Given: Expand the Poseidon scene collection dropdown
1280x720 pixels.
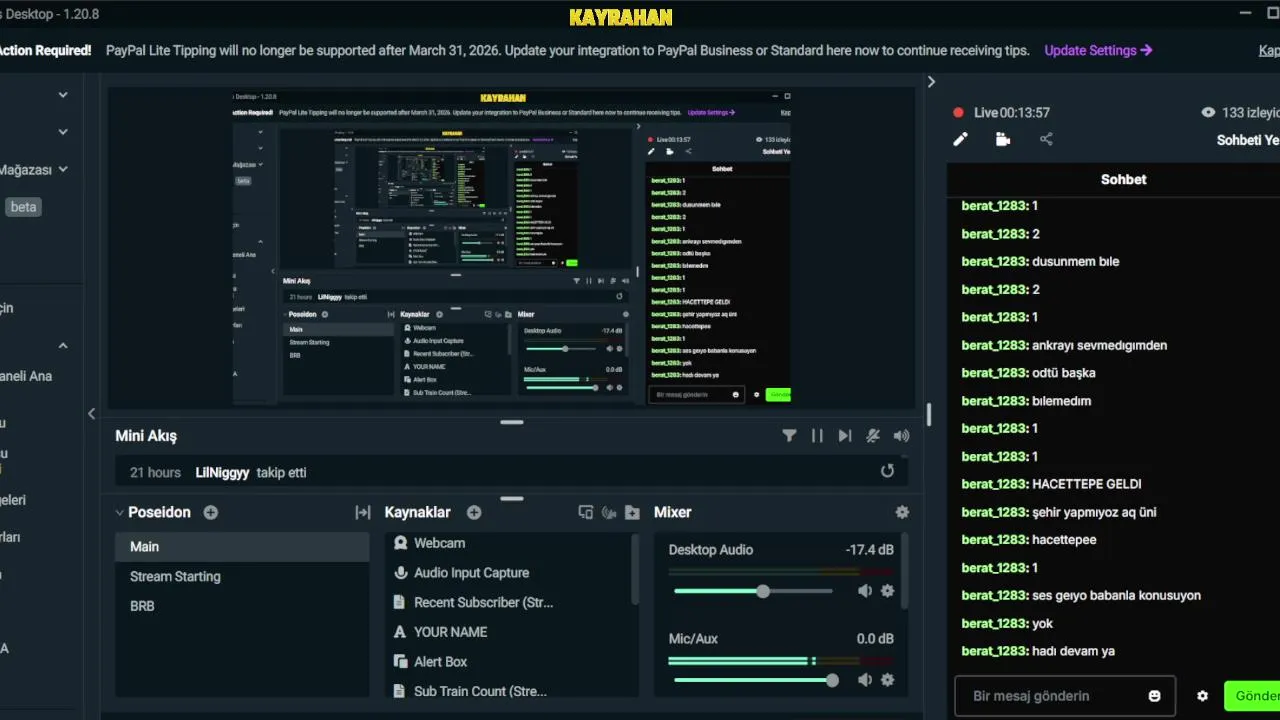Looking at the screenshot, I should pos(120,512).
